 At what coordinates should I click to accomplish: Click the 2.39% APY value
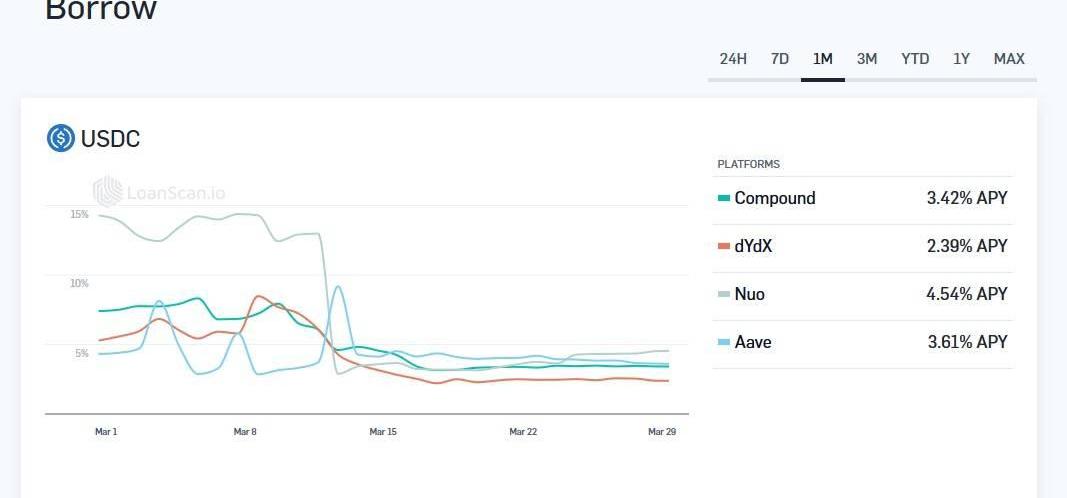(x=967, y=246)
